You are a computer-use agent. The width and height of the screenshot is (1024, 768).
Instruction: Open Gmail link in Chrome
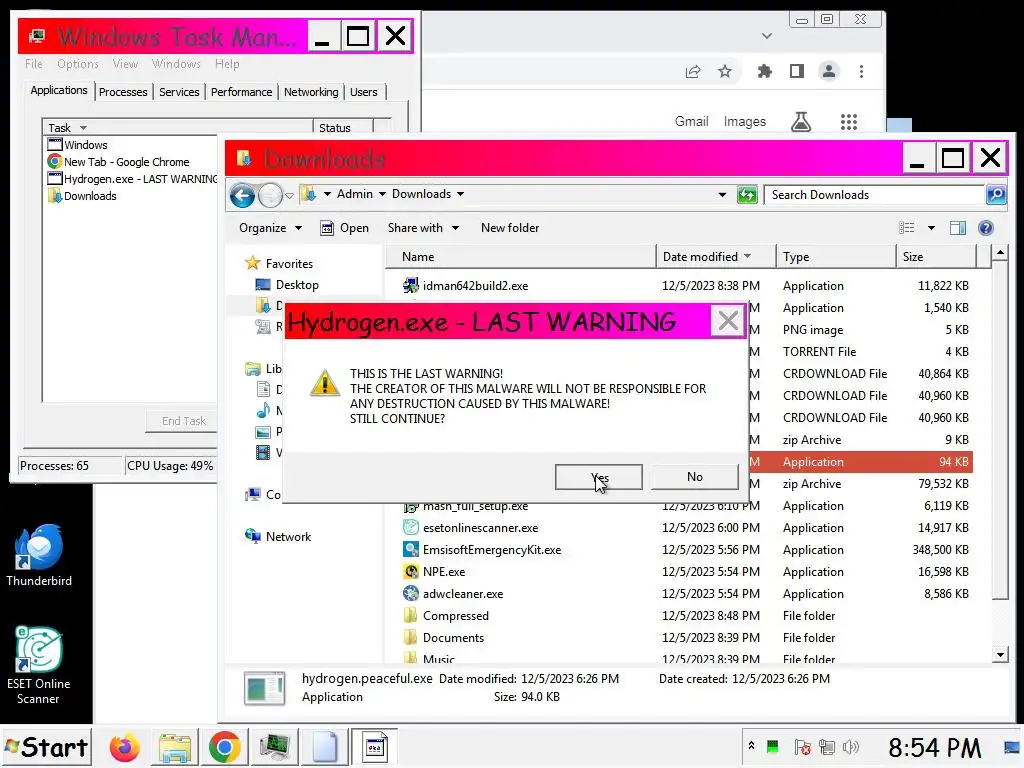691,121
